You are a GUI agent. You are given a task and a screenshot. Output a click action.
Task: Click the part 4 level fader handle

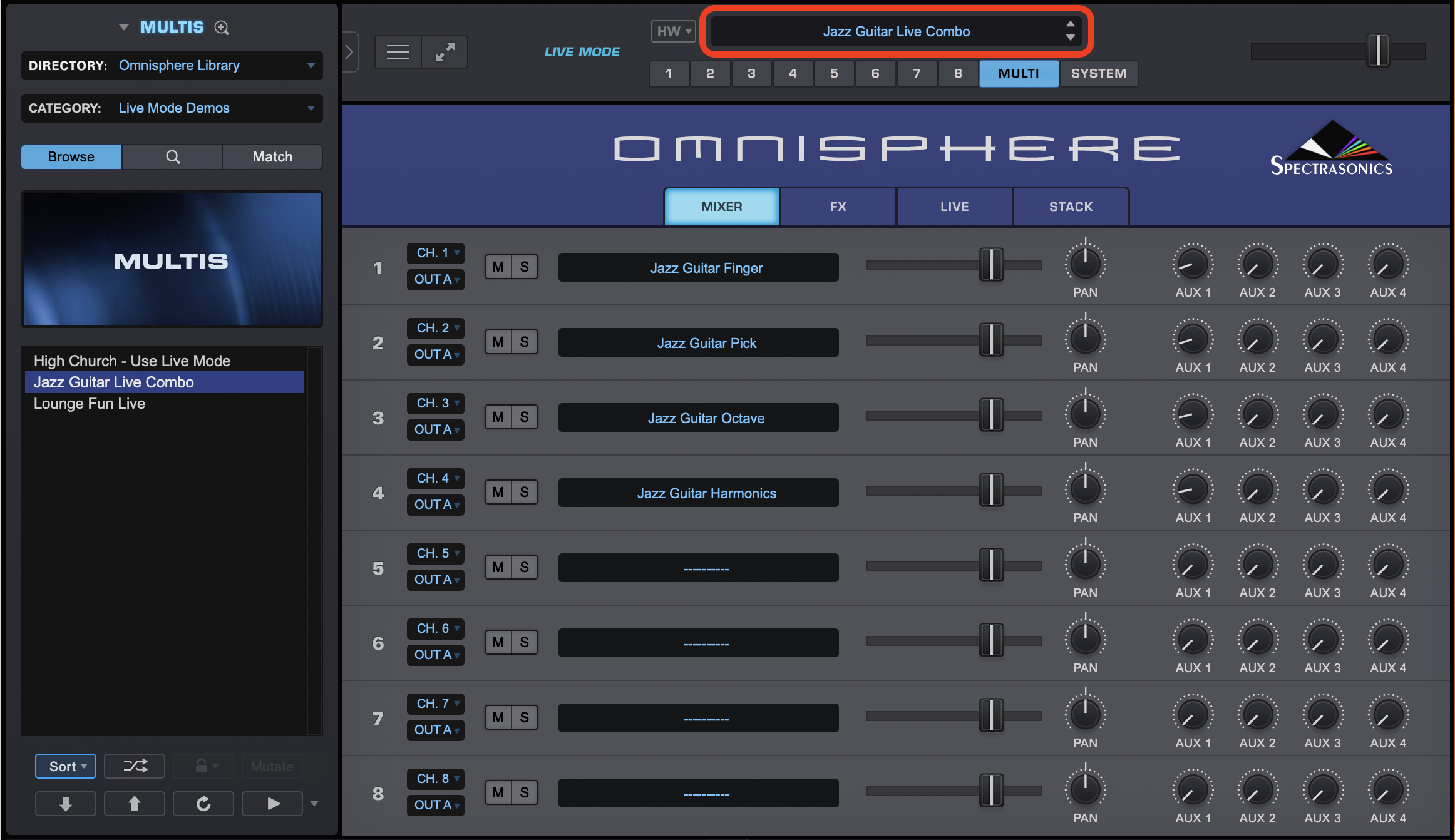992,490
